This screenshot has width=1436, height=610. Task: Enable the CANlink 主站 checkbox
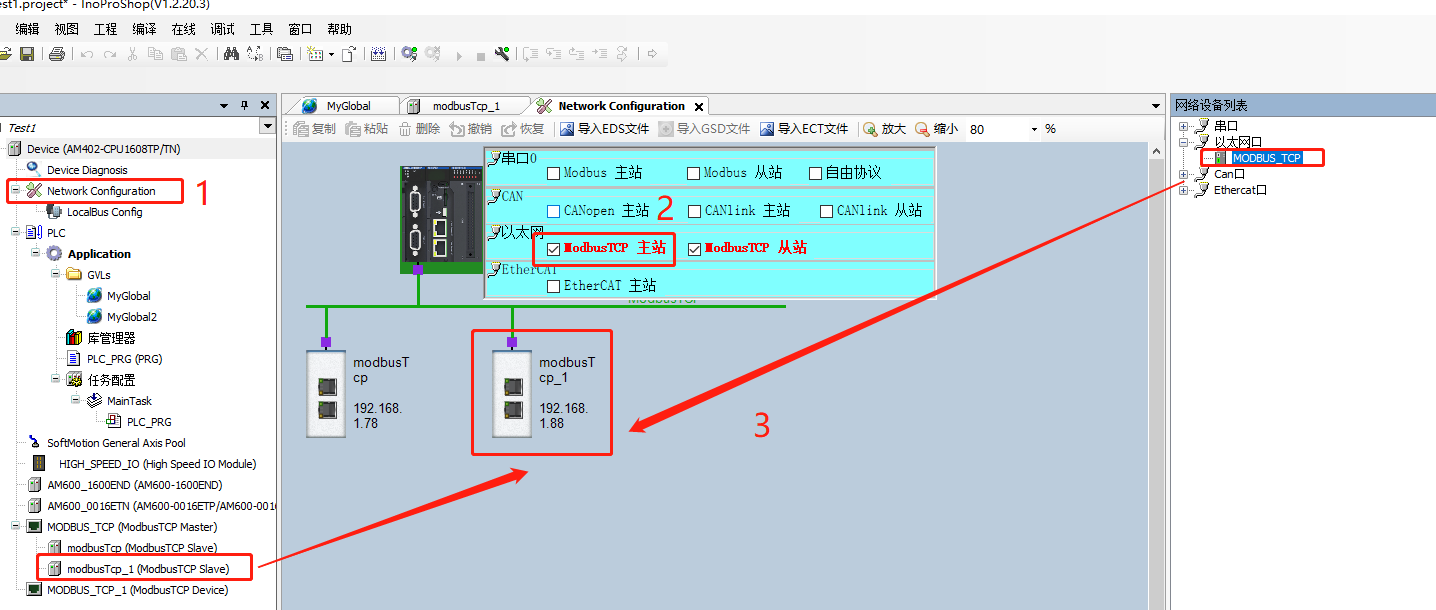tap(693, 211)
